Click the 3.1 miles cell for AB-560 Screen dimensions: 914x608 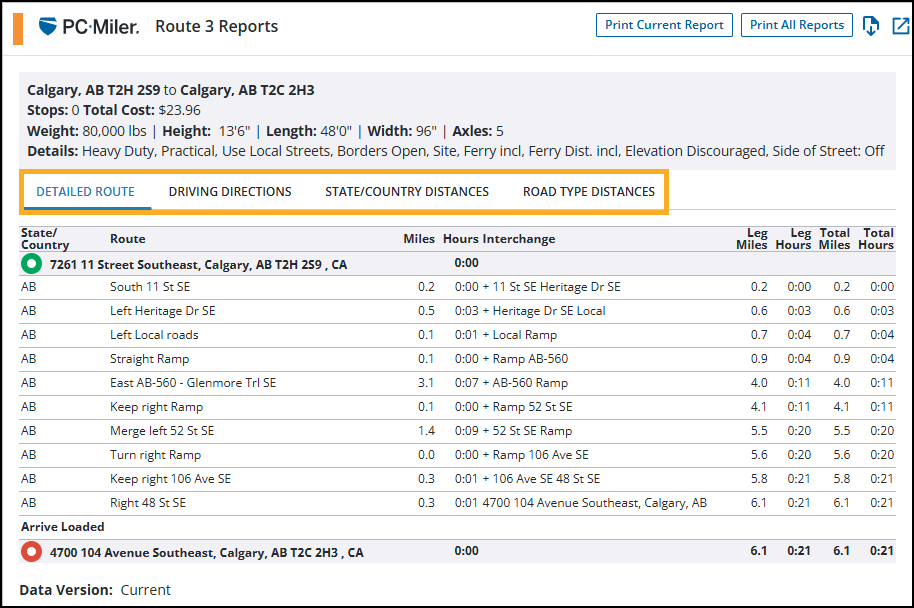[x=426, y=383]
